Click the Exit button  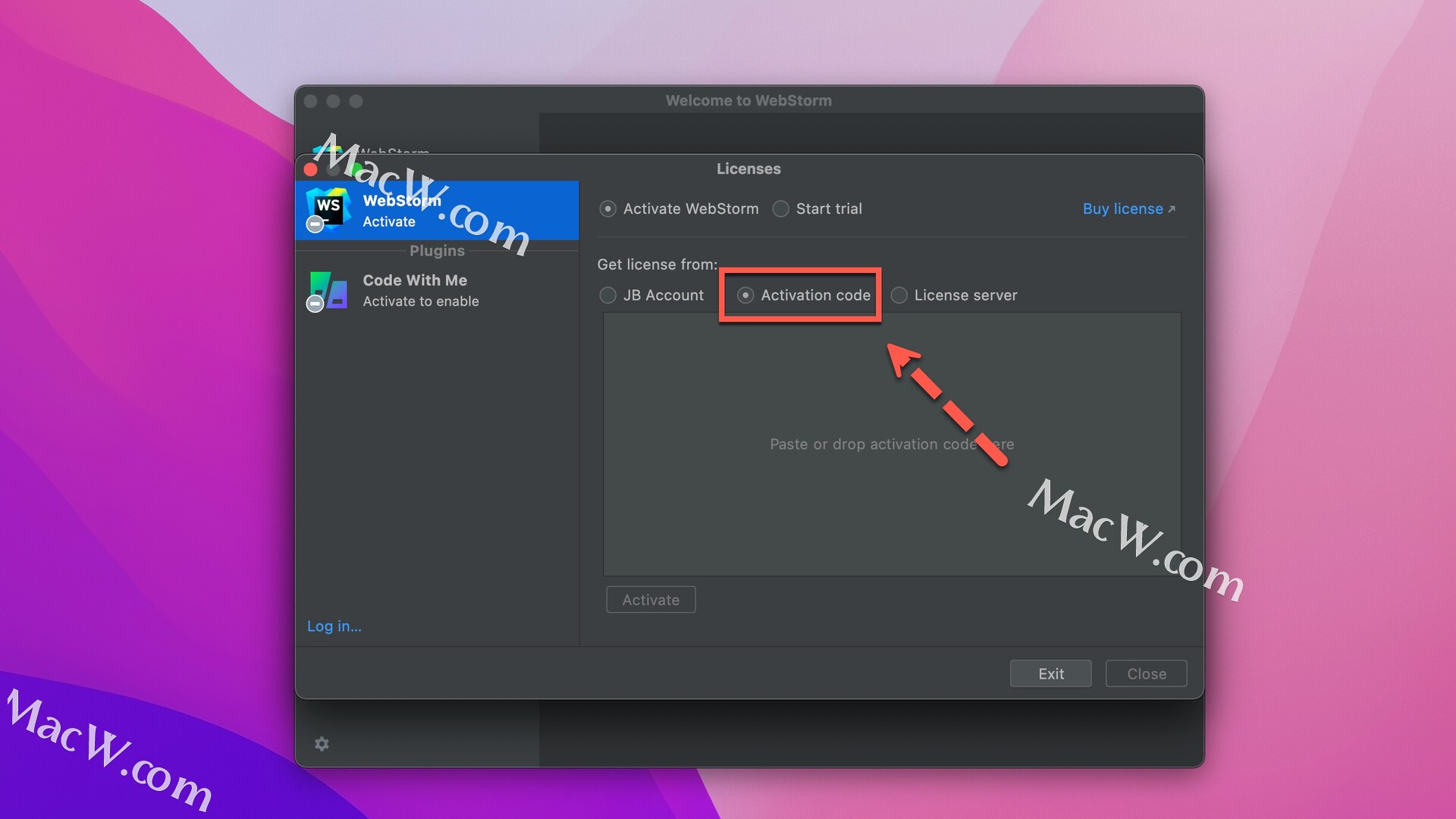1050,673
